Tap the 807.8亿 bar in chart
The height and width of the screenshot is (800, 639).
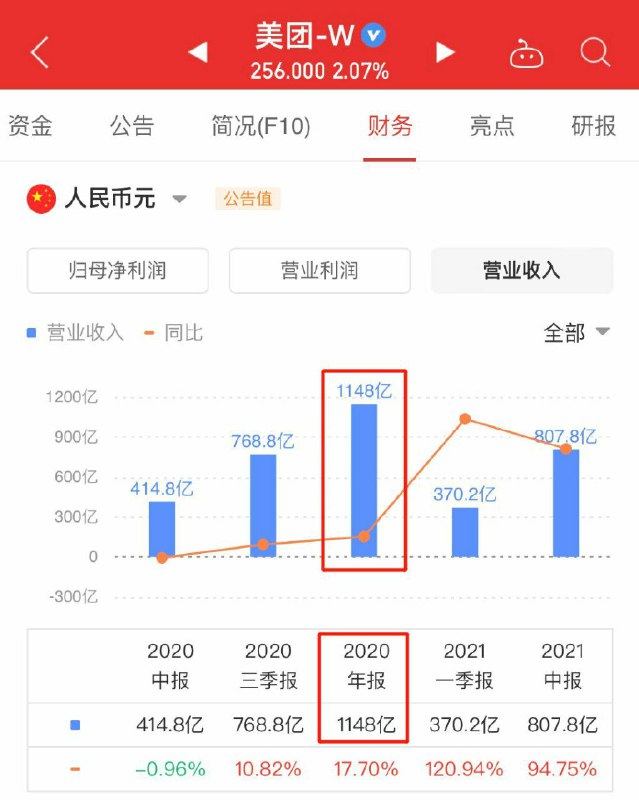point(566,503)
